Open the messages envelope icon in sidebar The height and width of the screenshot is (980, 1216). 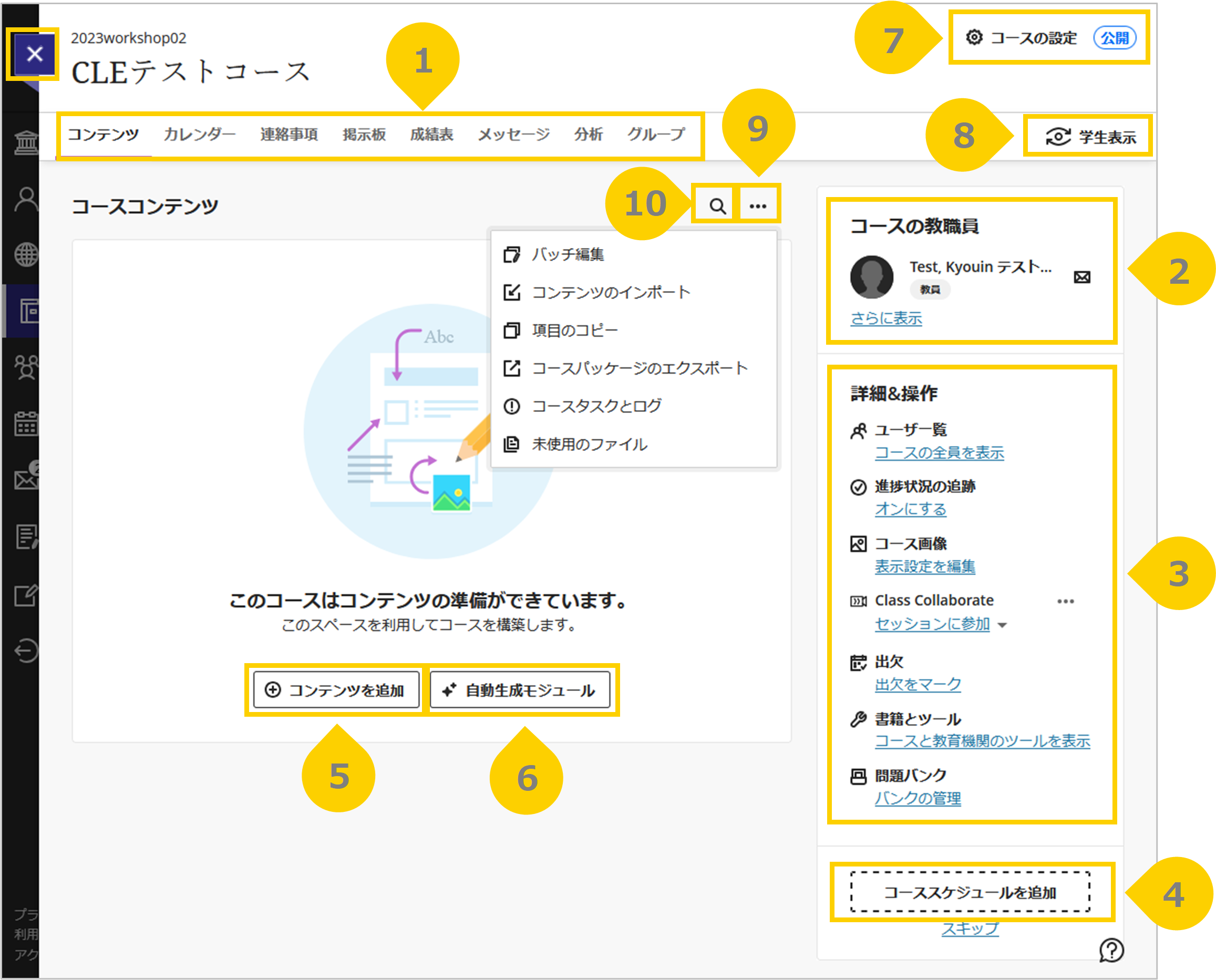point(26,479)
